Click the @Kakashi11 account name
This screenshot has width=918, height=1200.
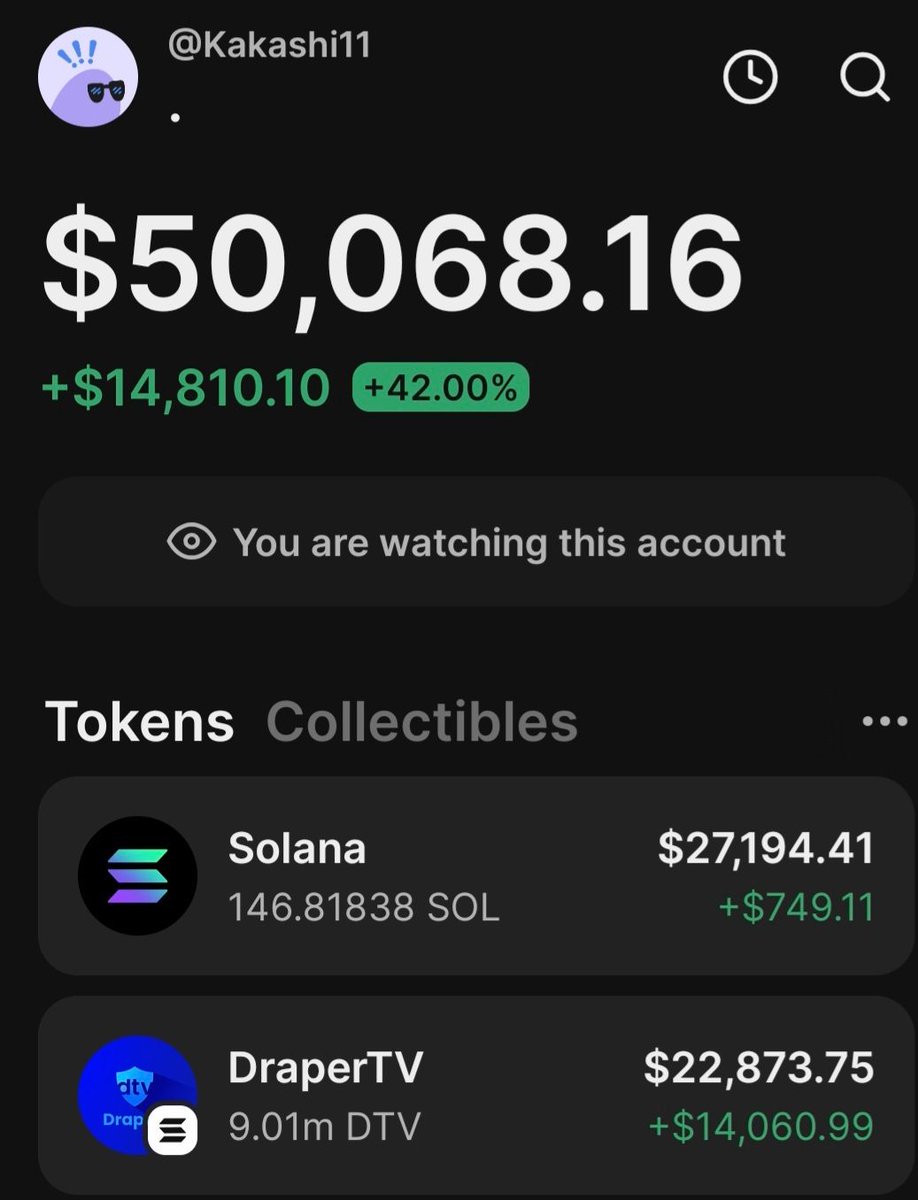[x=267, y=46]
